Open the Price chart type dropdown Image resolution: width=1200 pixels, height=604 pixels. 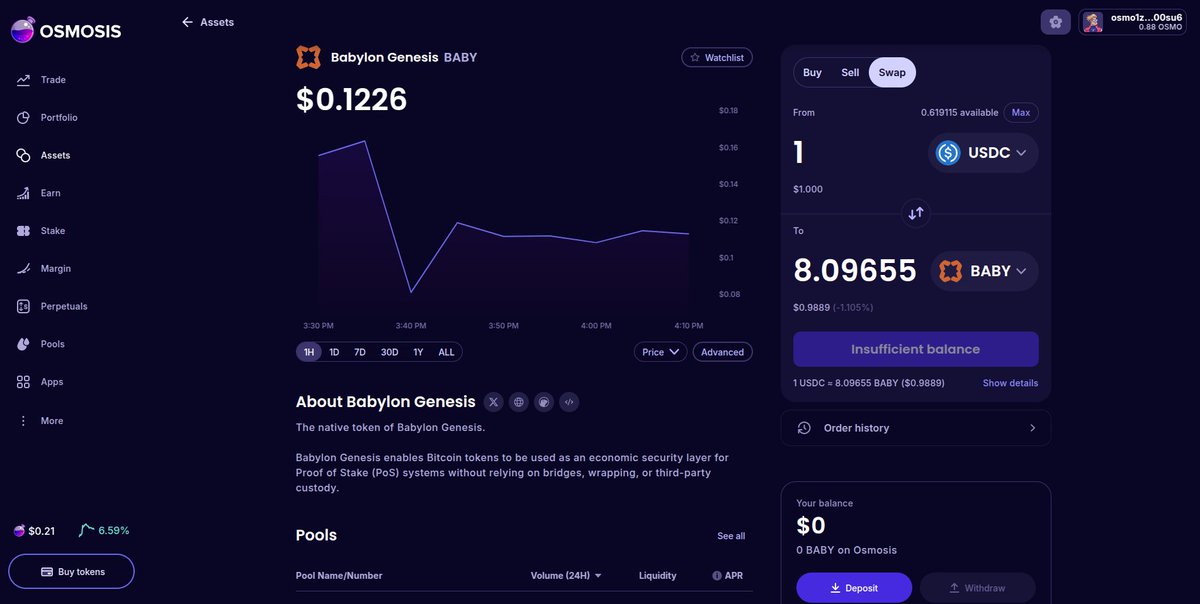(x=660, y=352)
